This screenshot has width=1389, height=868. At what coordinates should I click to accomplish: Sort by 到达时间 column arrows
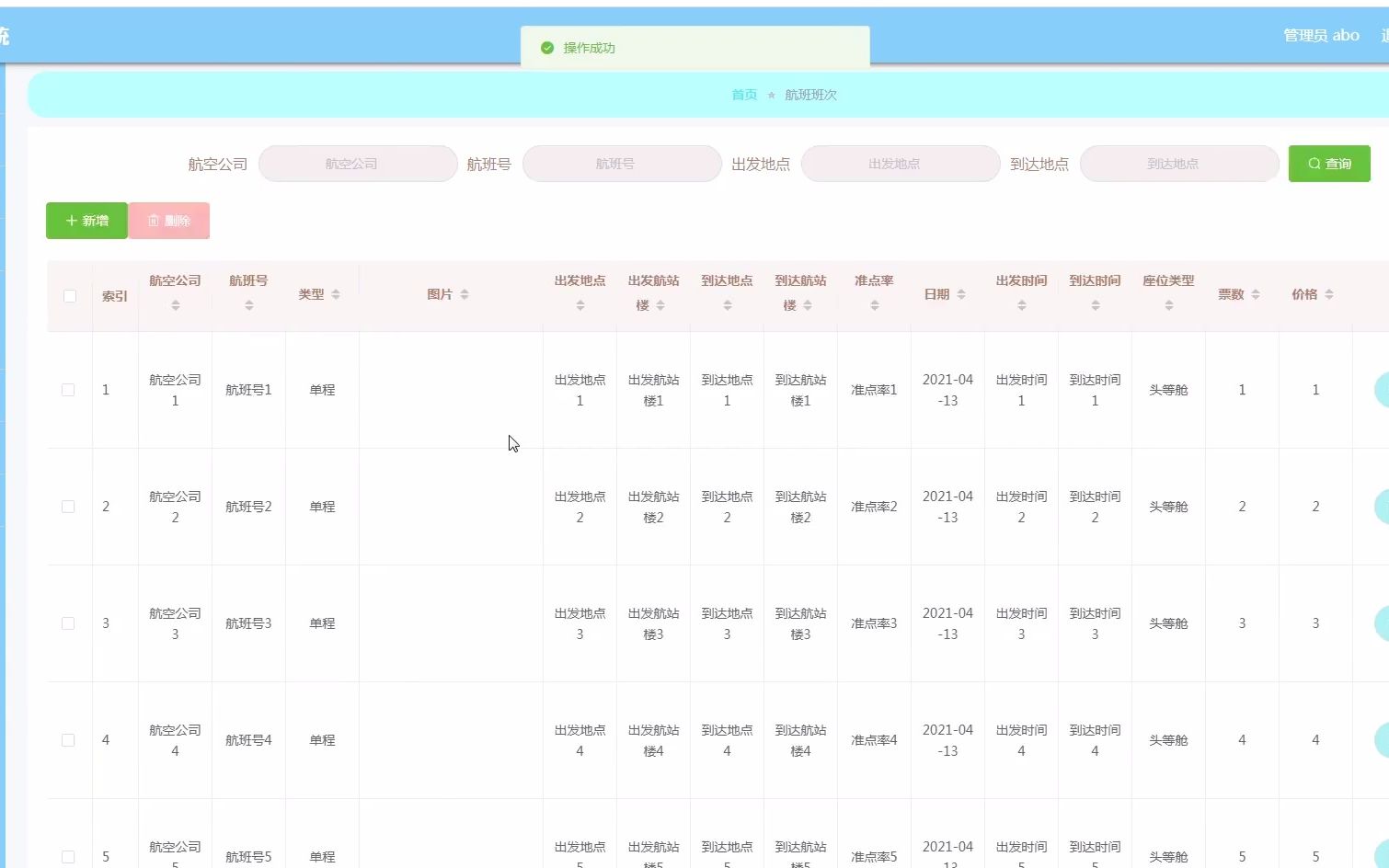tap(1095, 305)
